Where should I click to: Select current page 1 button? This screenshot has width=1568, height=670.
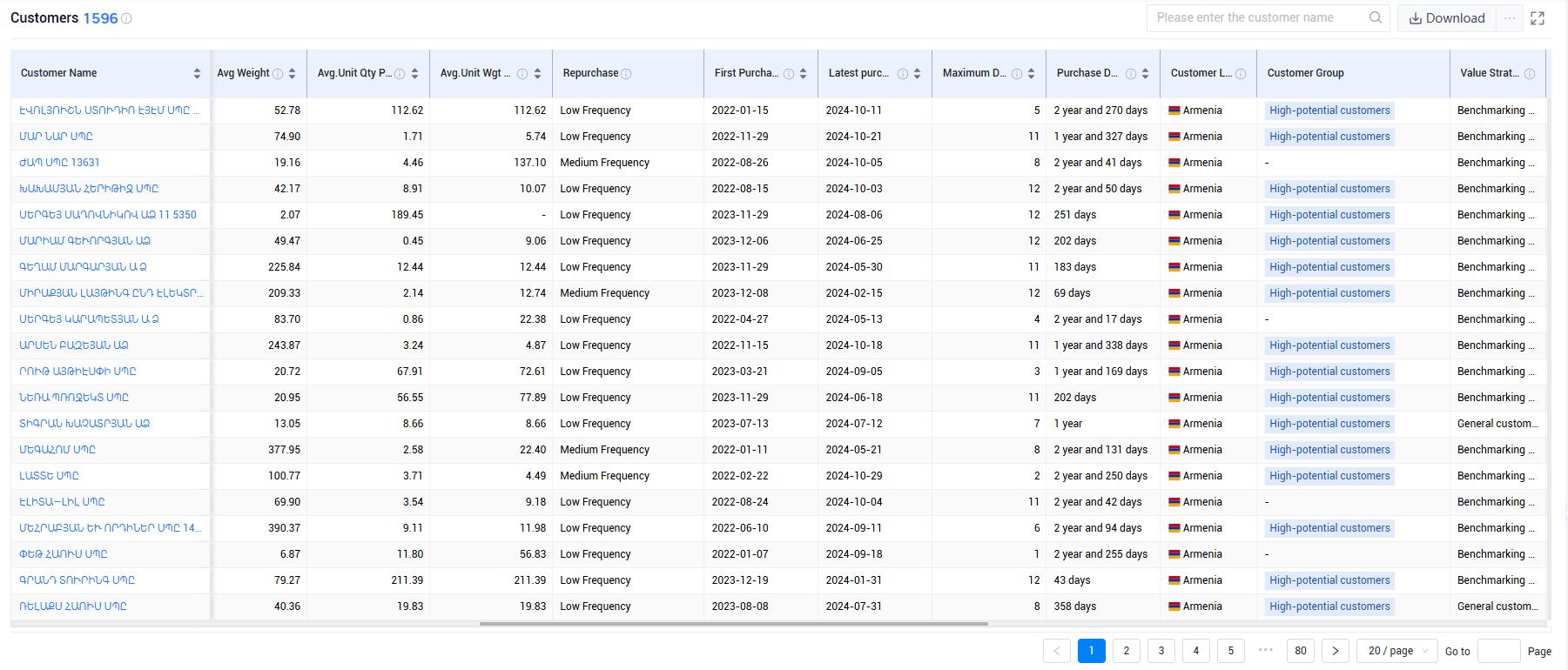[x=1092, y=651]
